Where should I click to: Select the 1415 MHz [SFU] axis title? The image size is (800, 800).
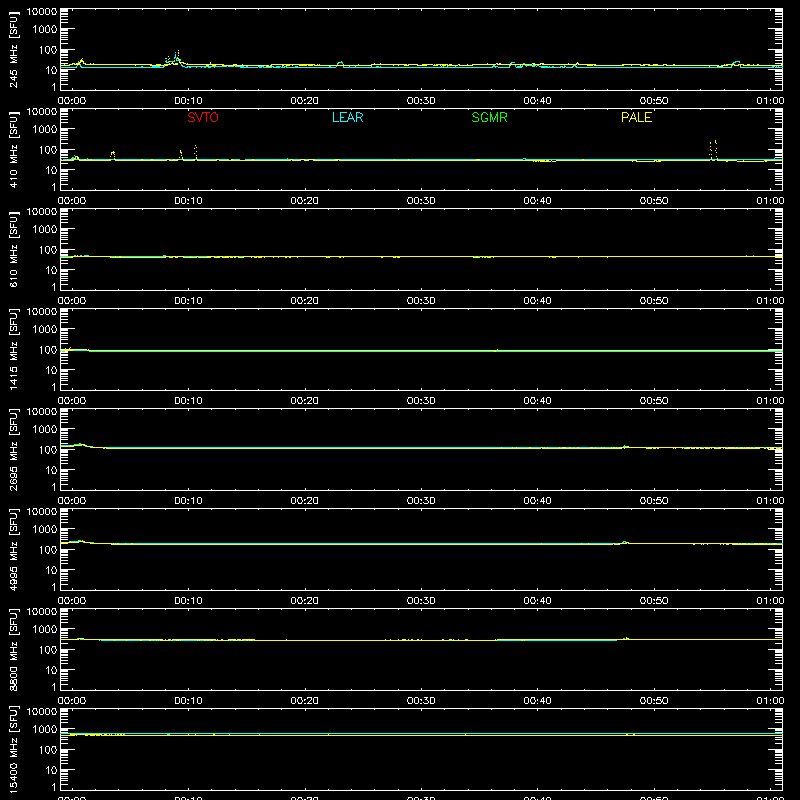coord(13,350)
